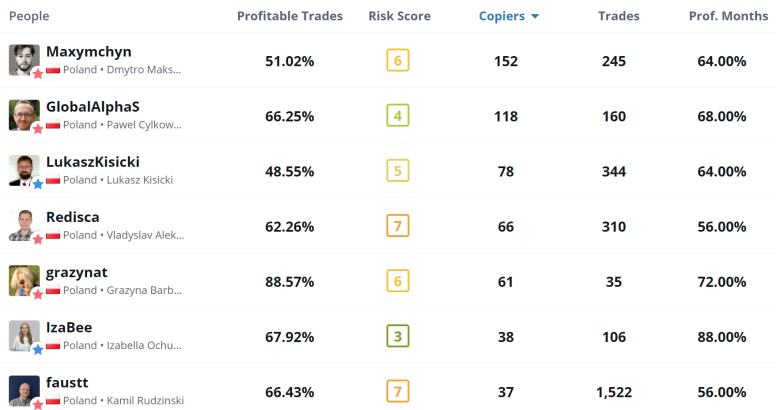Click the People column header
The width and height of the screenshot is (776, 410).
[29, 16]
